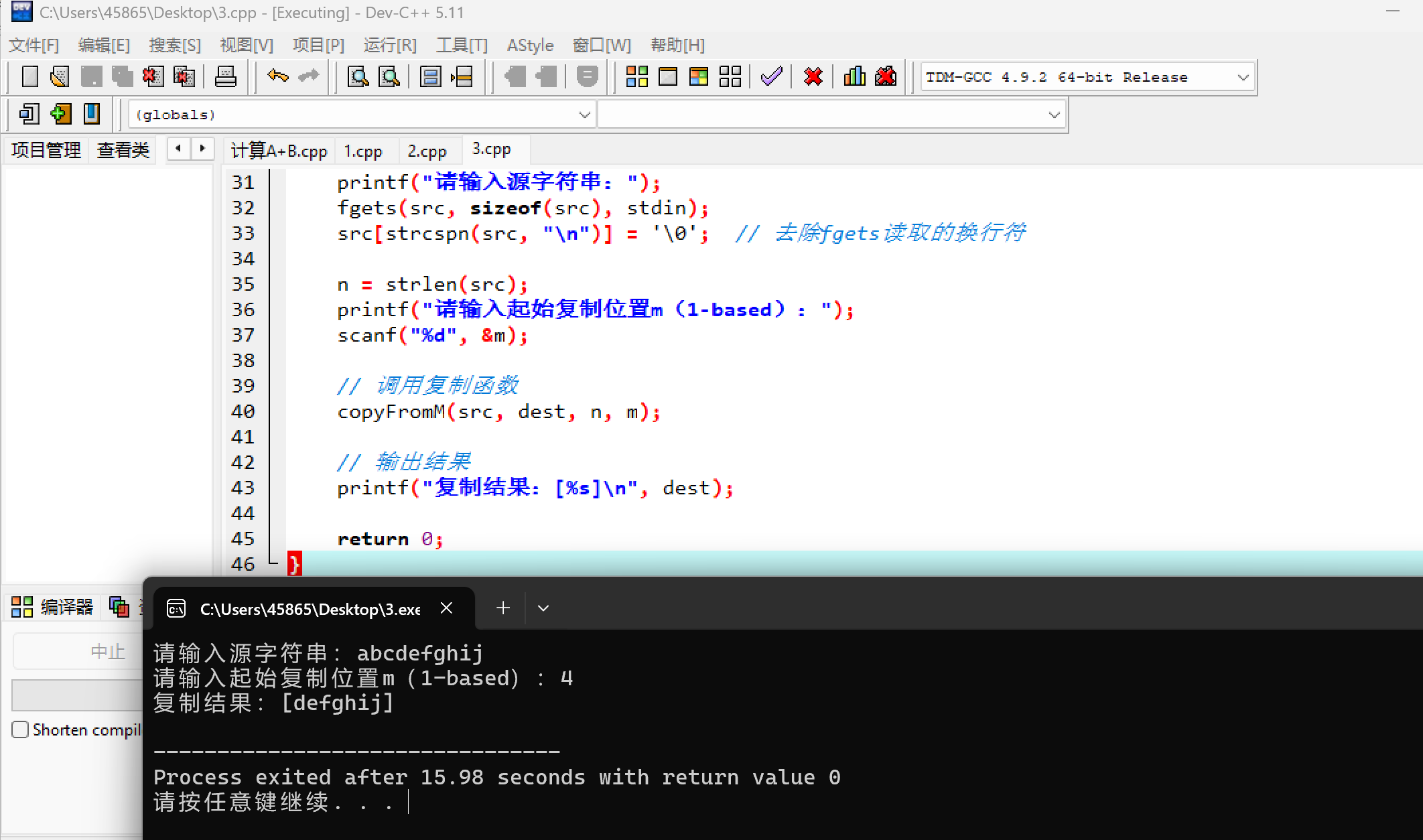Click the red X Stop Execution icon

[813, 76]
